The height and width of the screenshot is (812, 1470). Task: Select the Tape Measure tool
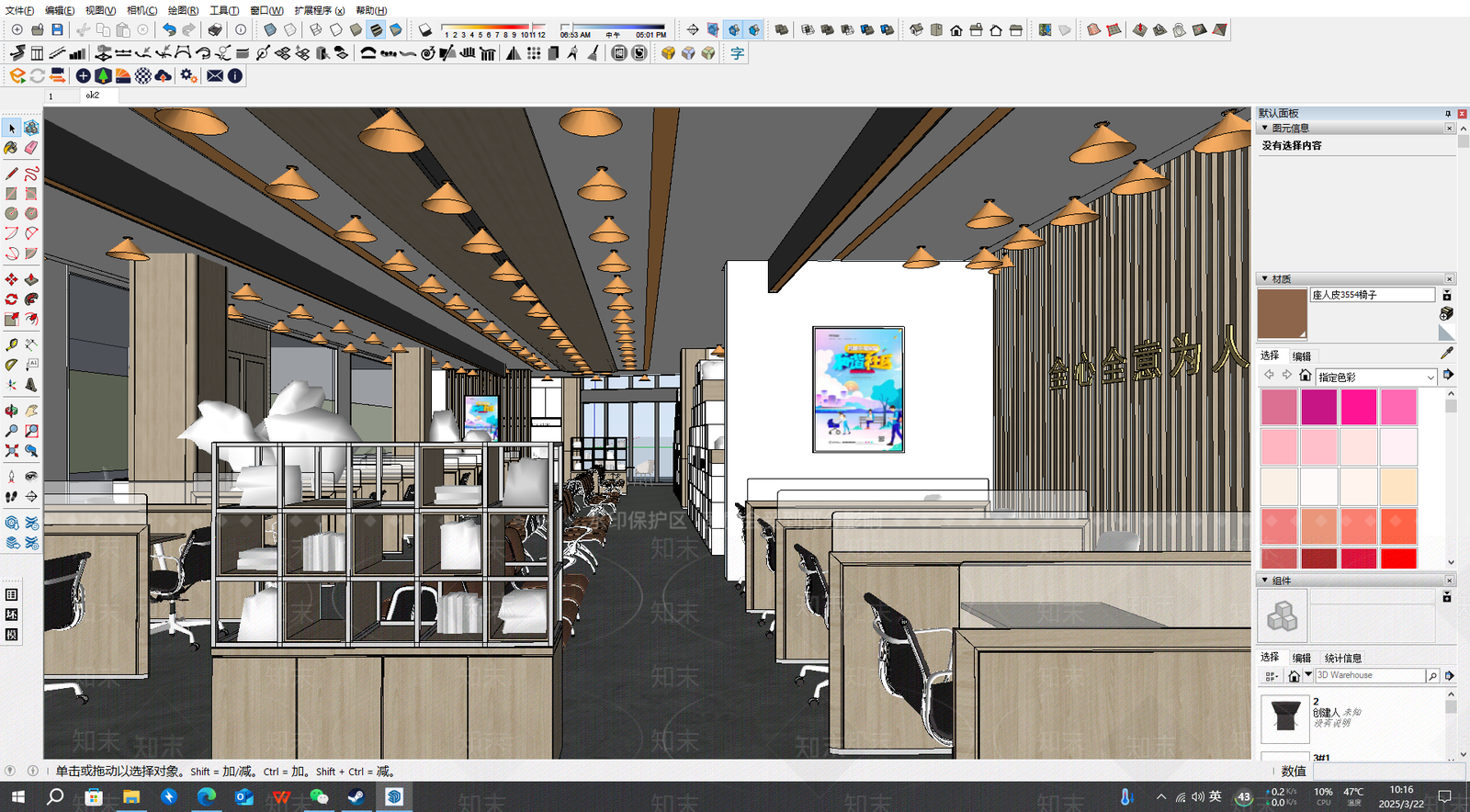tap(12, 344)
